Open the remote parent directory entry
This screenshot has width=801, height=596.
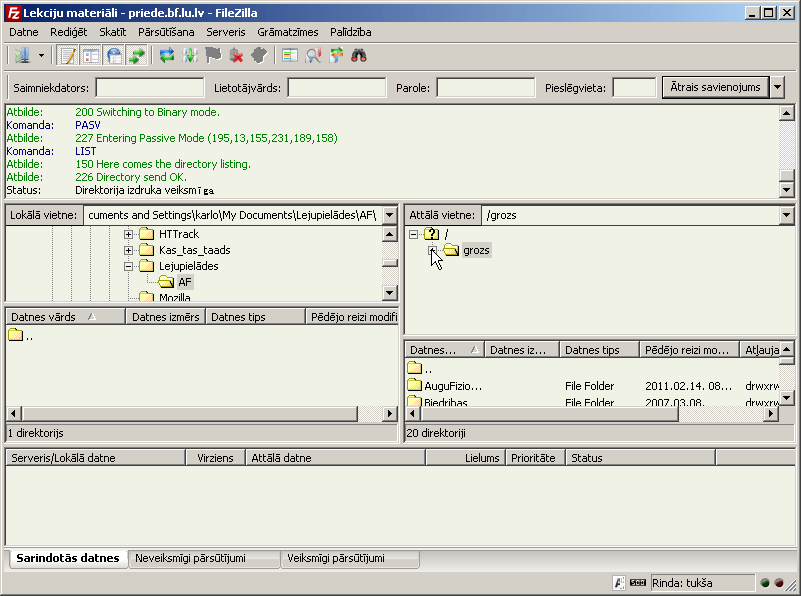coord(420,368)
